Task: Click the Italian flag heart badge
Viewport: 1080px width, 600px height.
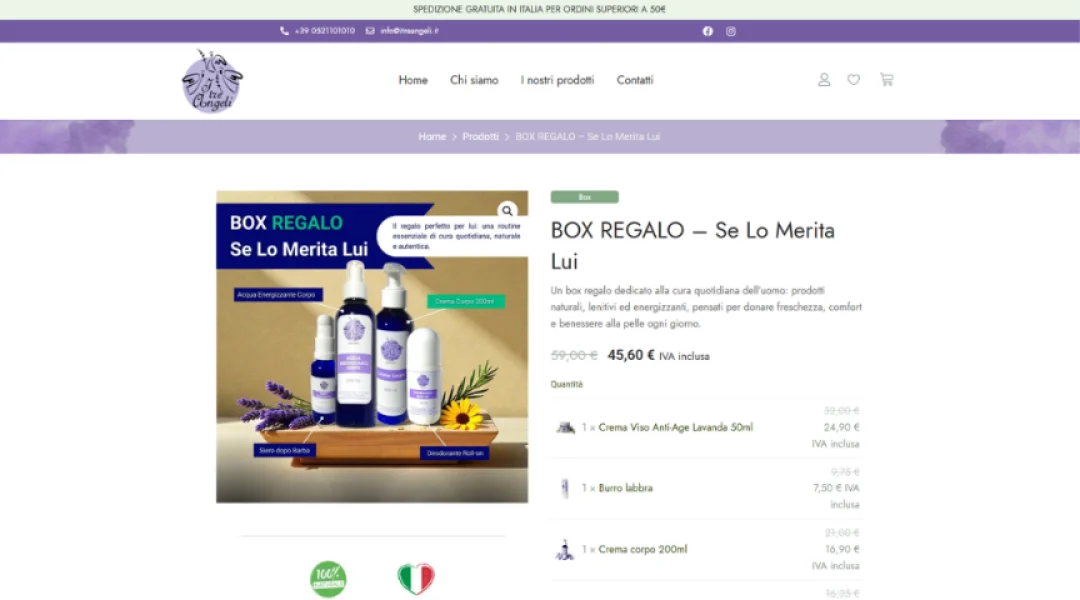Action: point(416,578)
